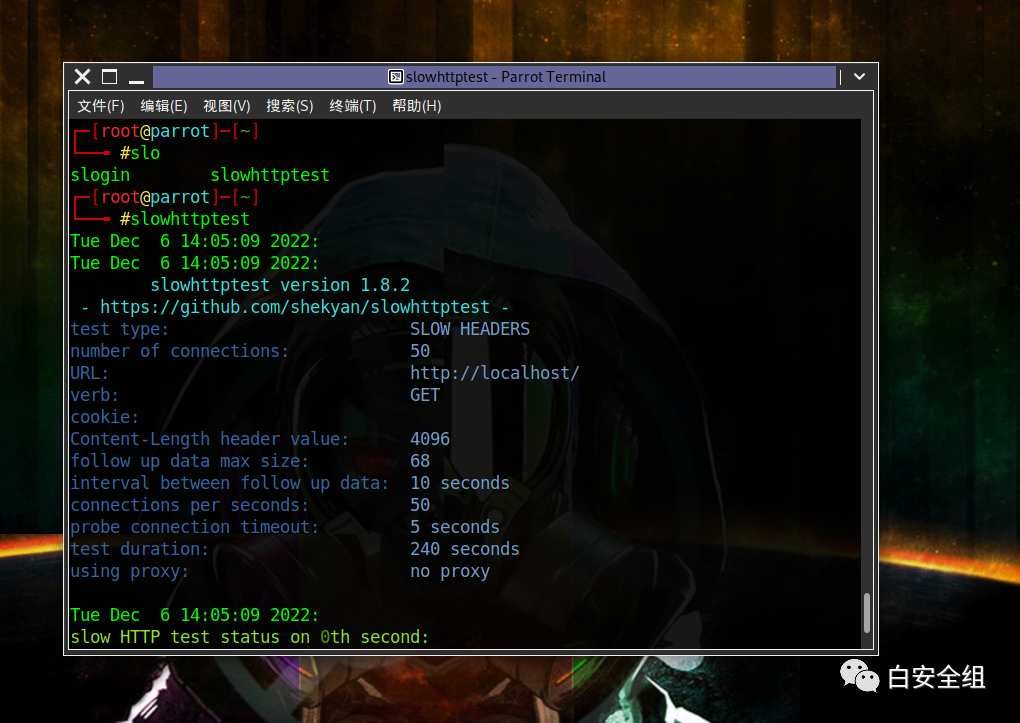The image size is (1020, 723).
Task: Click the '68' follow up data value
Action: (420, 461)
